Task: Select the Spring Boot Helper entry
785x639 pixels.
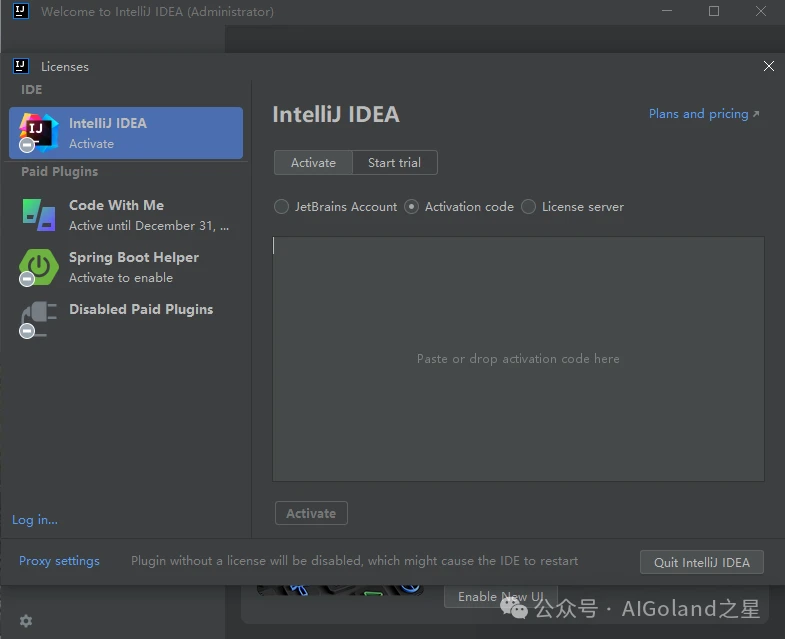Action: point(126,267)
